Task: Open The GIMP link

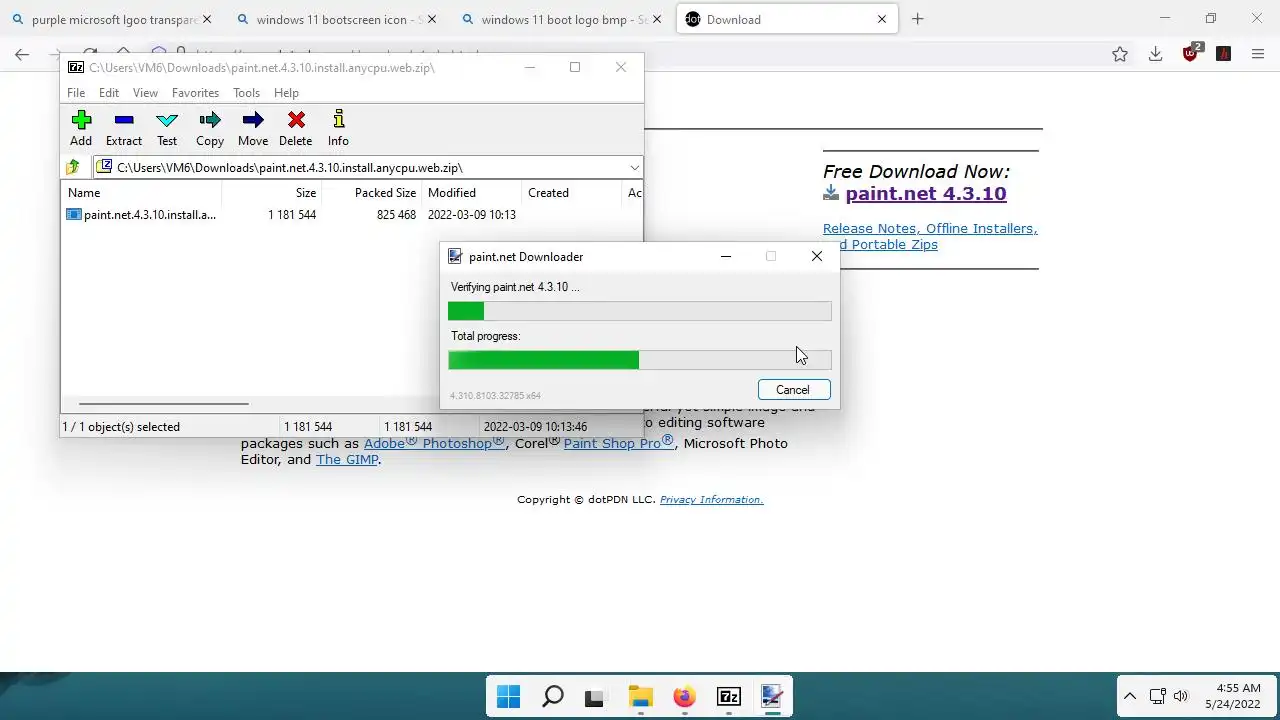Action: point(347,460)
